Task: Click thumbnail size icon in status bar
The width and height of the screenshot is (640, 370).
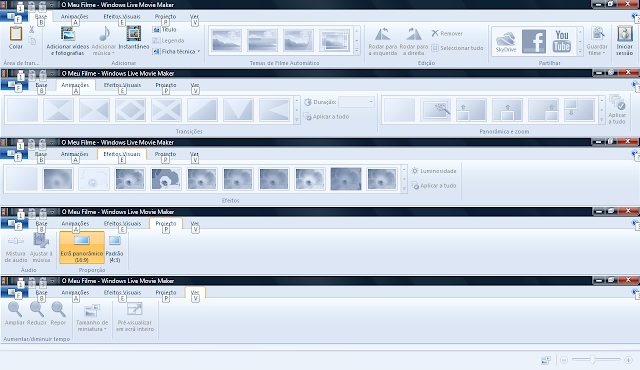Action: (545, 360)
